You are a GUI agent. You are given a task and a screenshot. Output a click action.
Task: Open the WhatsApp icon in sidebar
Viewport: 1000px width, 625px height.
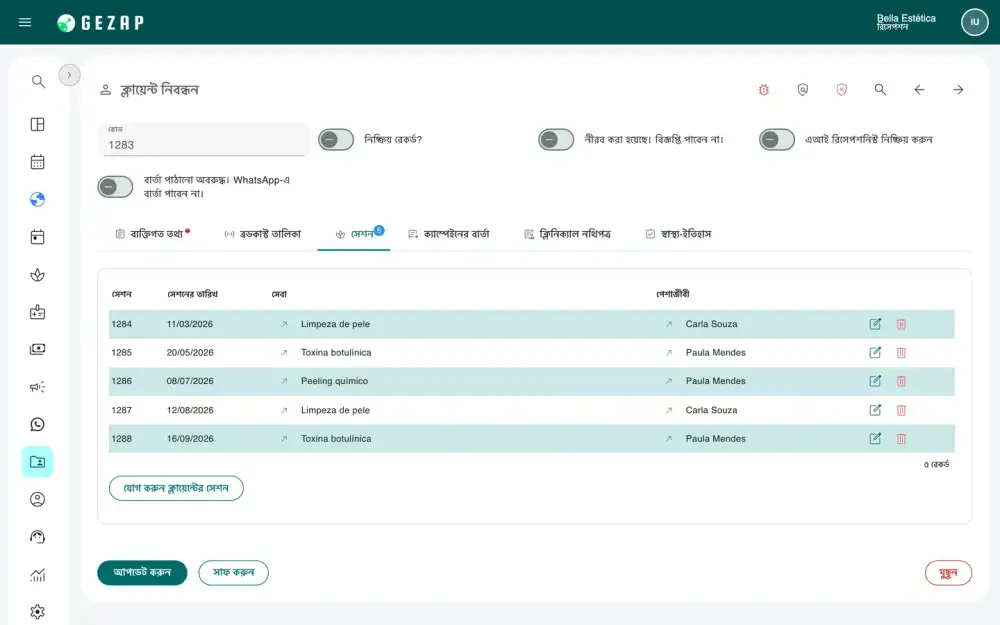38,425
